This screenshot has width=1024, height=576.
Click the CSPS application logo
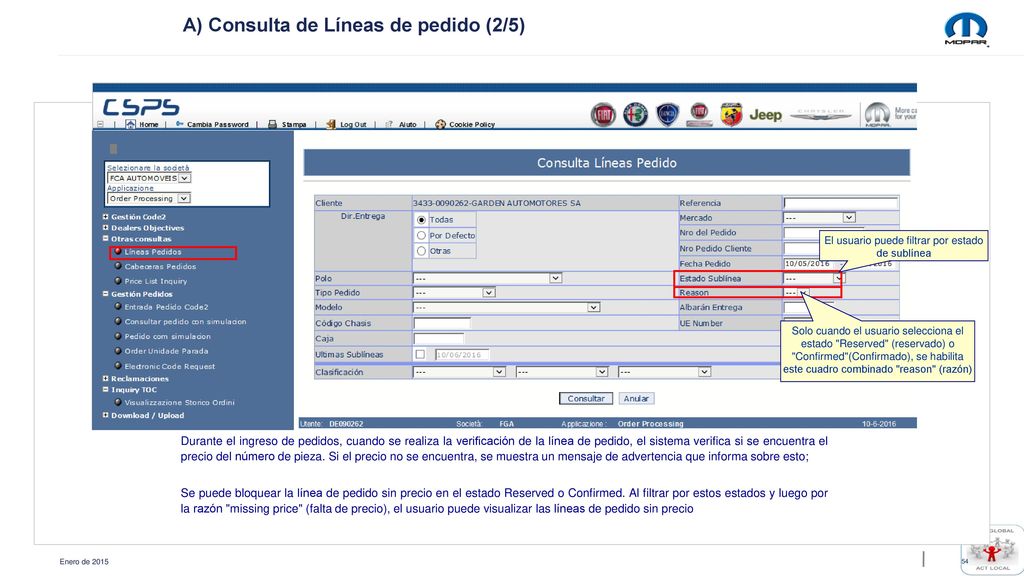click(141, 107)
